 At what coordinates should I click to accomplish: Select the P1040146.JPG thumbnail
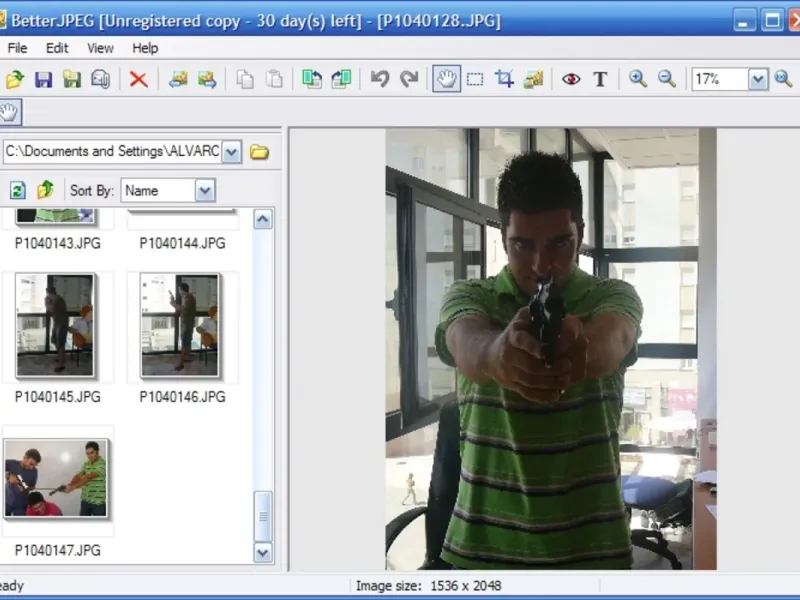coord(180,325)
